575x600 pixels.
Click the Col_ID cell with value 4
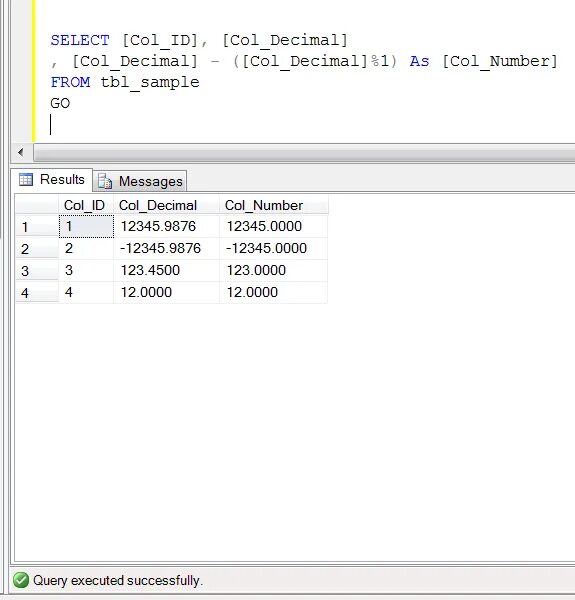[x=86, y=292]
